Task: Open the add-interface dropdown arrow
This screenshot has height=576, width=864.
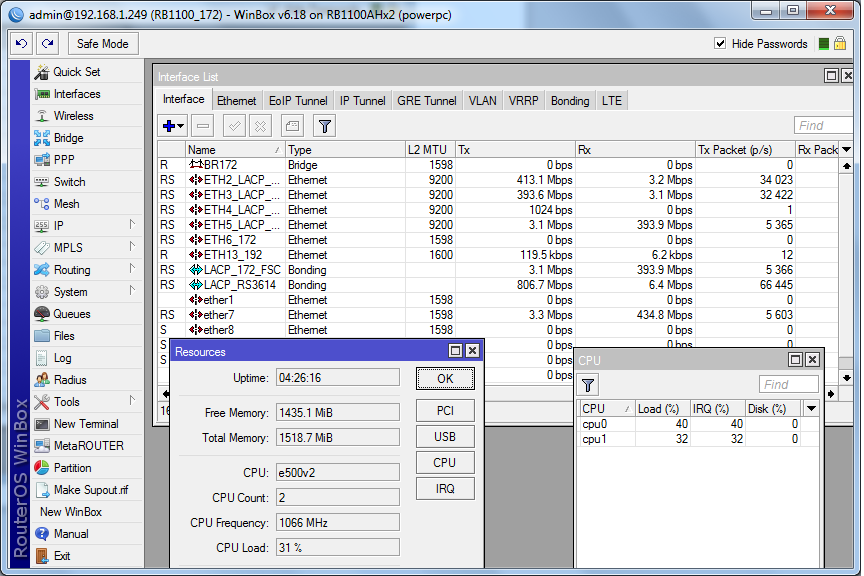Action: [180, 125]
